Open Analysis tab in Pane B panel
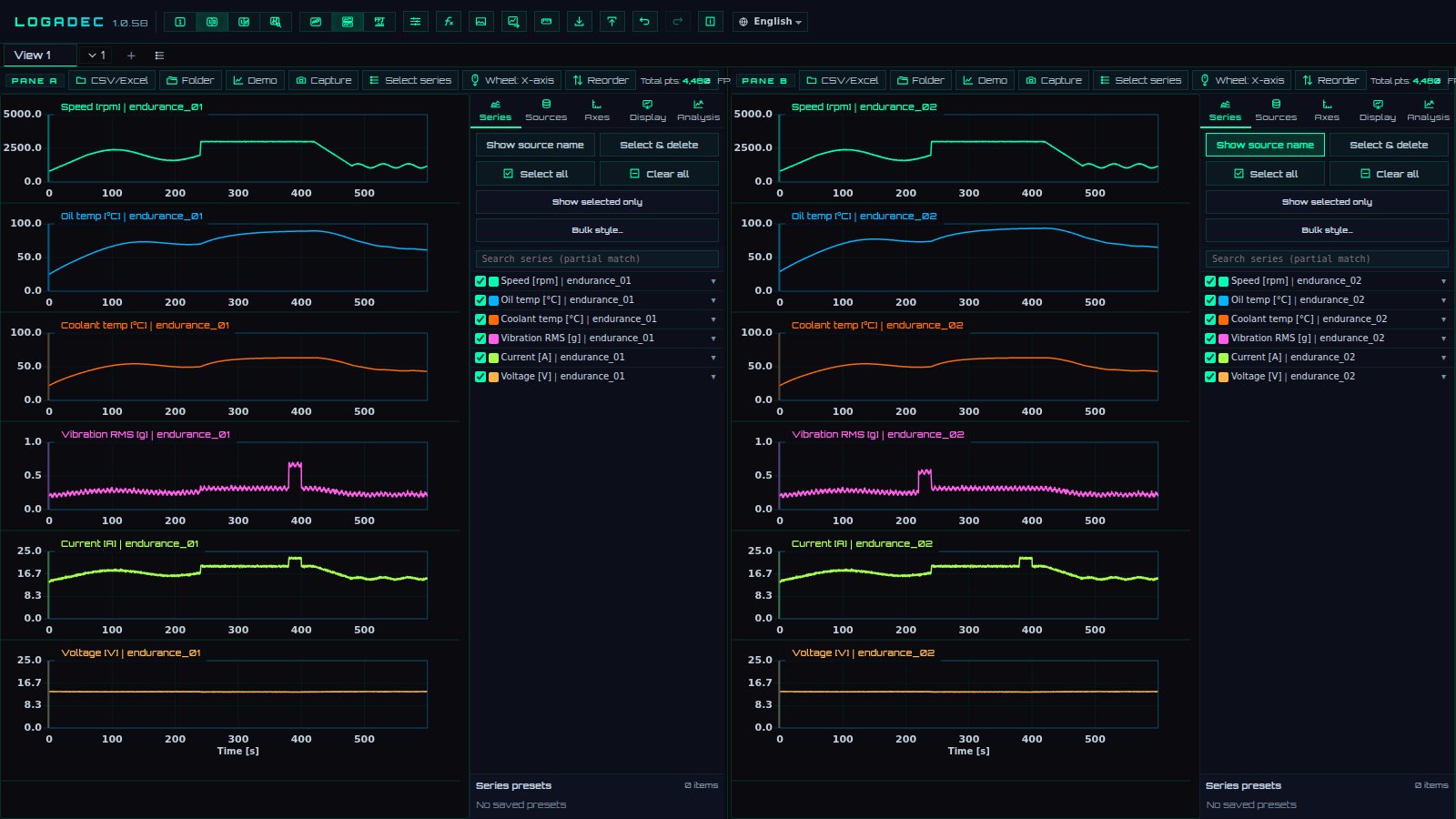This screenshot has height=819, width=1456. 1429,110
